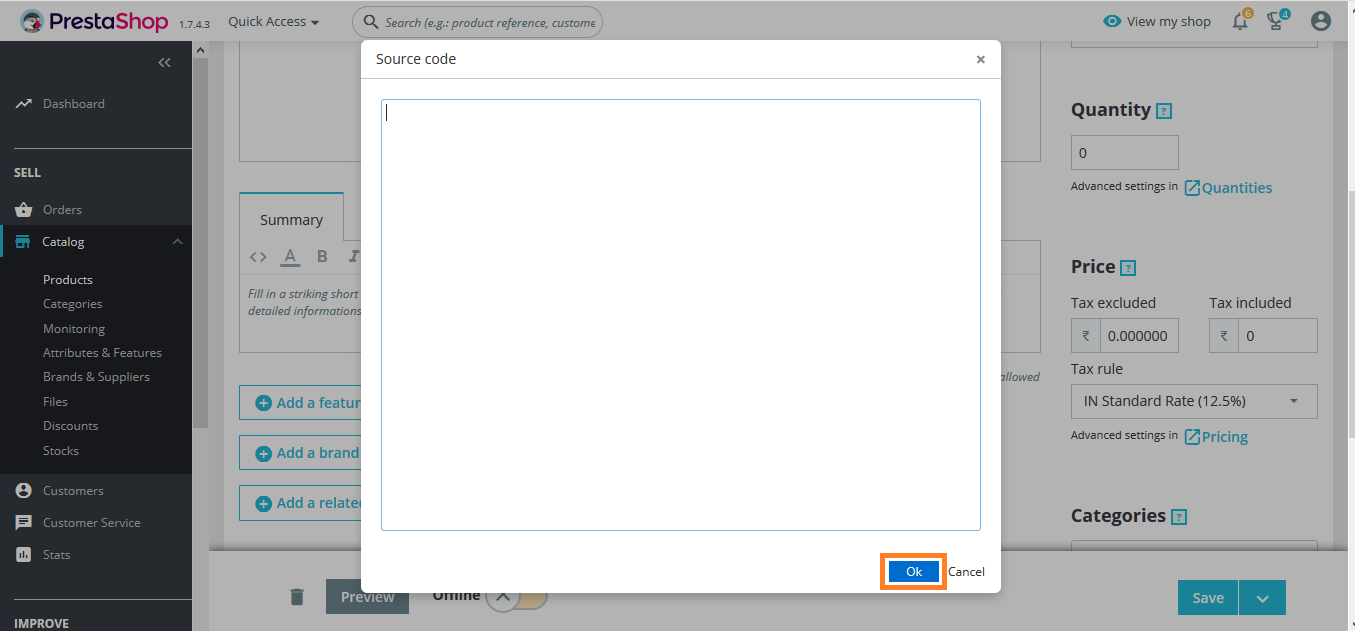Open Attributes & Features submenu item
1355x631 pixels.
point(102,353)
